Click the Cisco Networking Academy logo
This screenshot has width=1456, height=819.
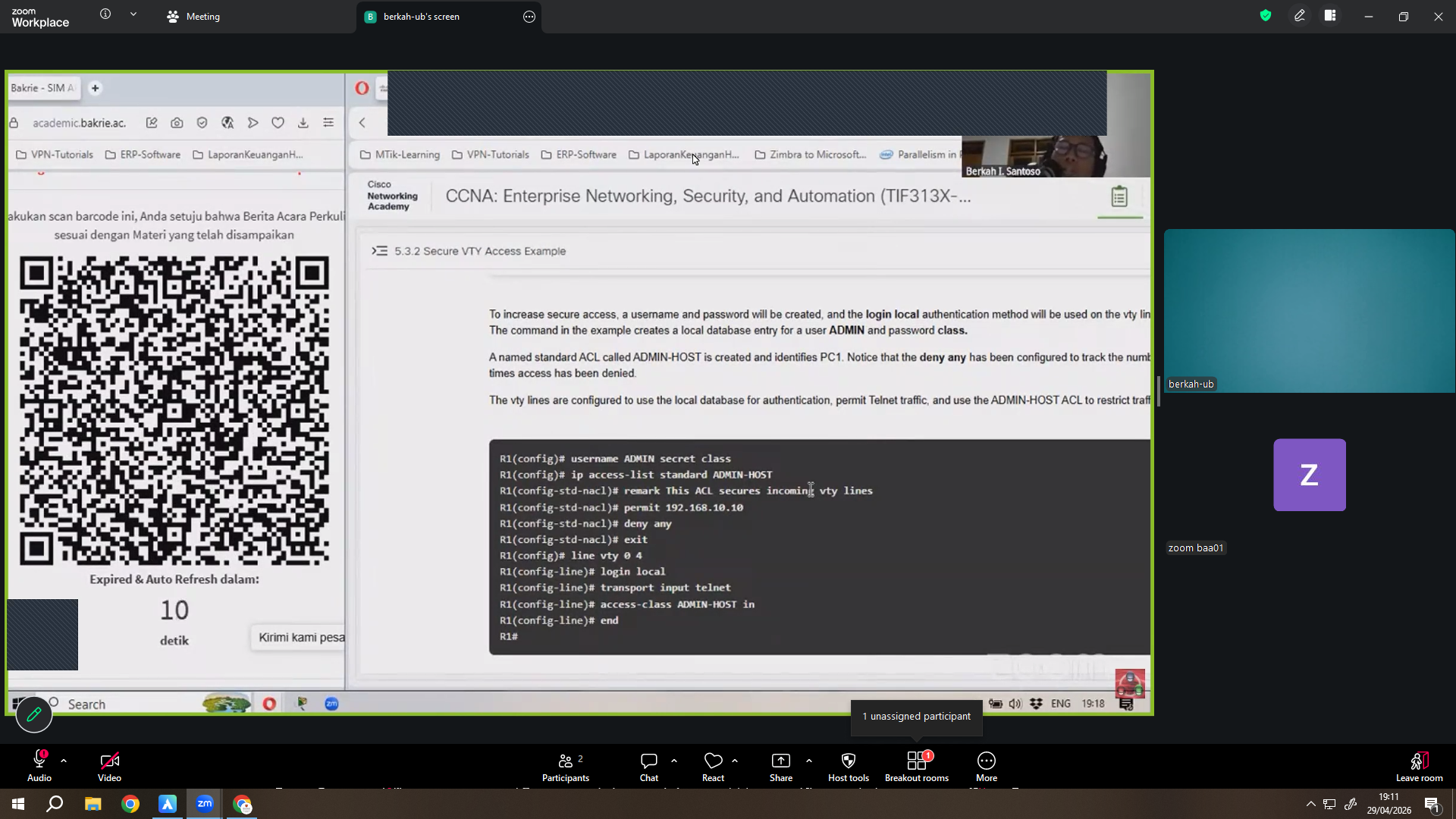click(x=392, y=196)
